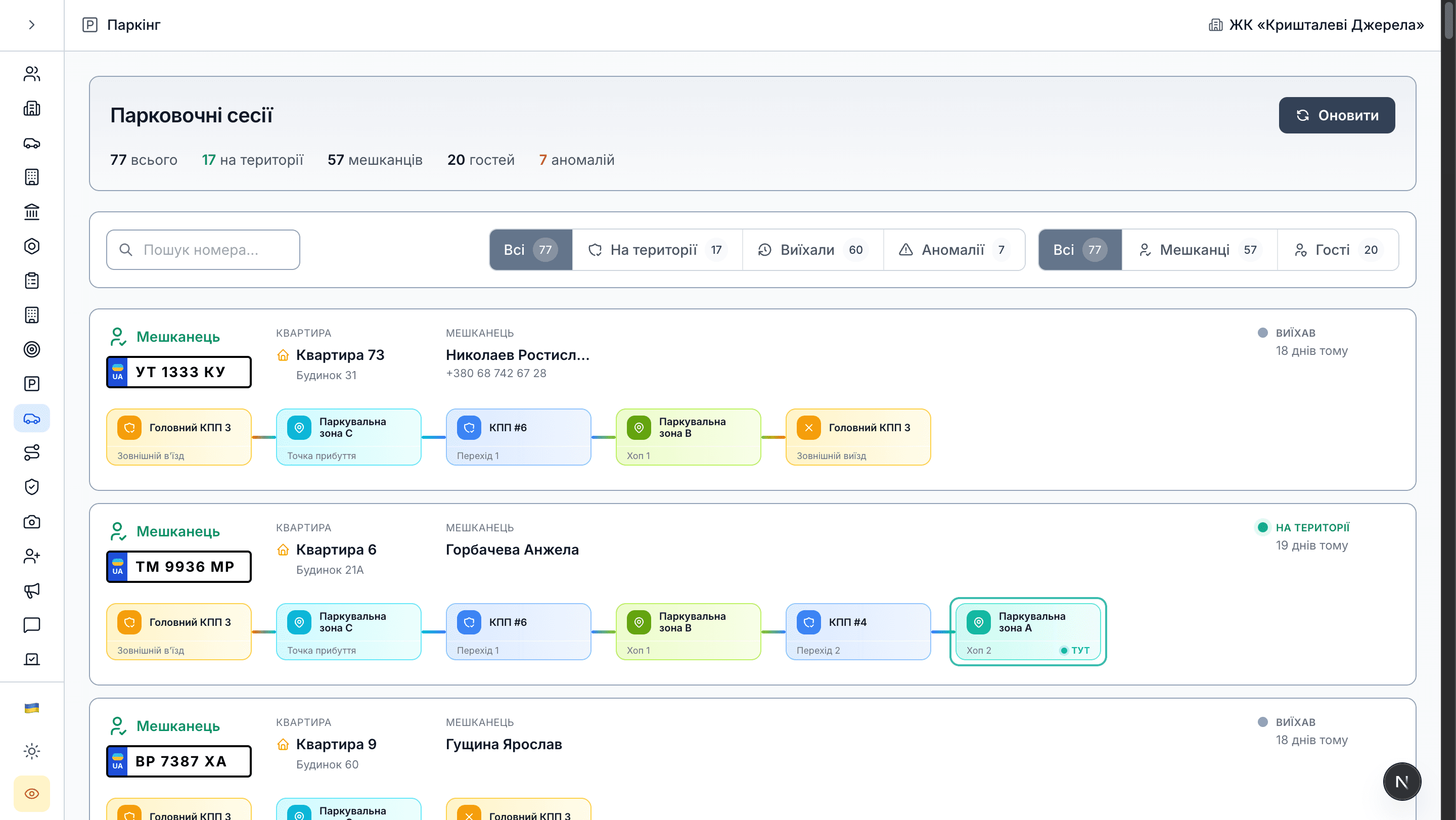Toggle the orange eye visibility icon
This screenshot has height=820, width=1456.
point(32,793)
